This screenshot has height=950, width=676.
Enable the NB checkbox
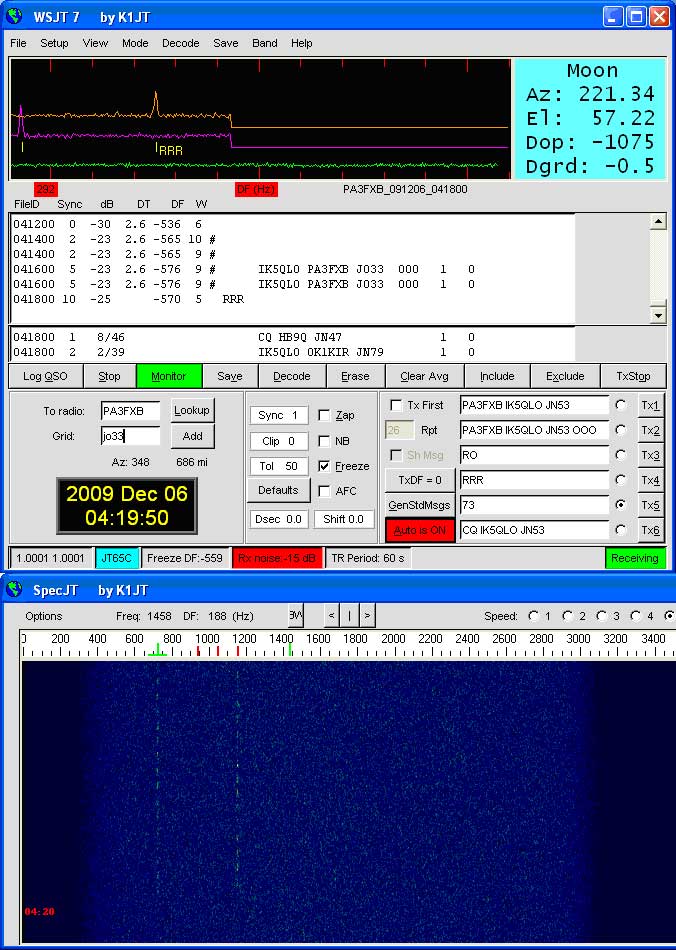pyautogui.click(x=324, y=441)
